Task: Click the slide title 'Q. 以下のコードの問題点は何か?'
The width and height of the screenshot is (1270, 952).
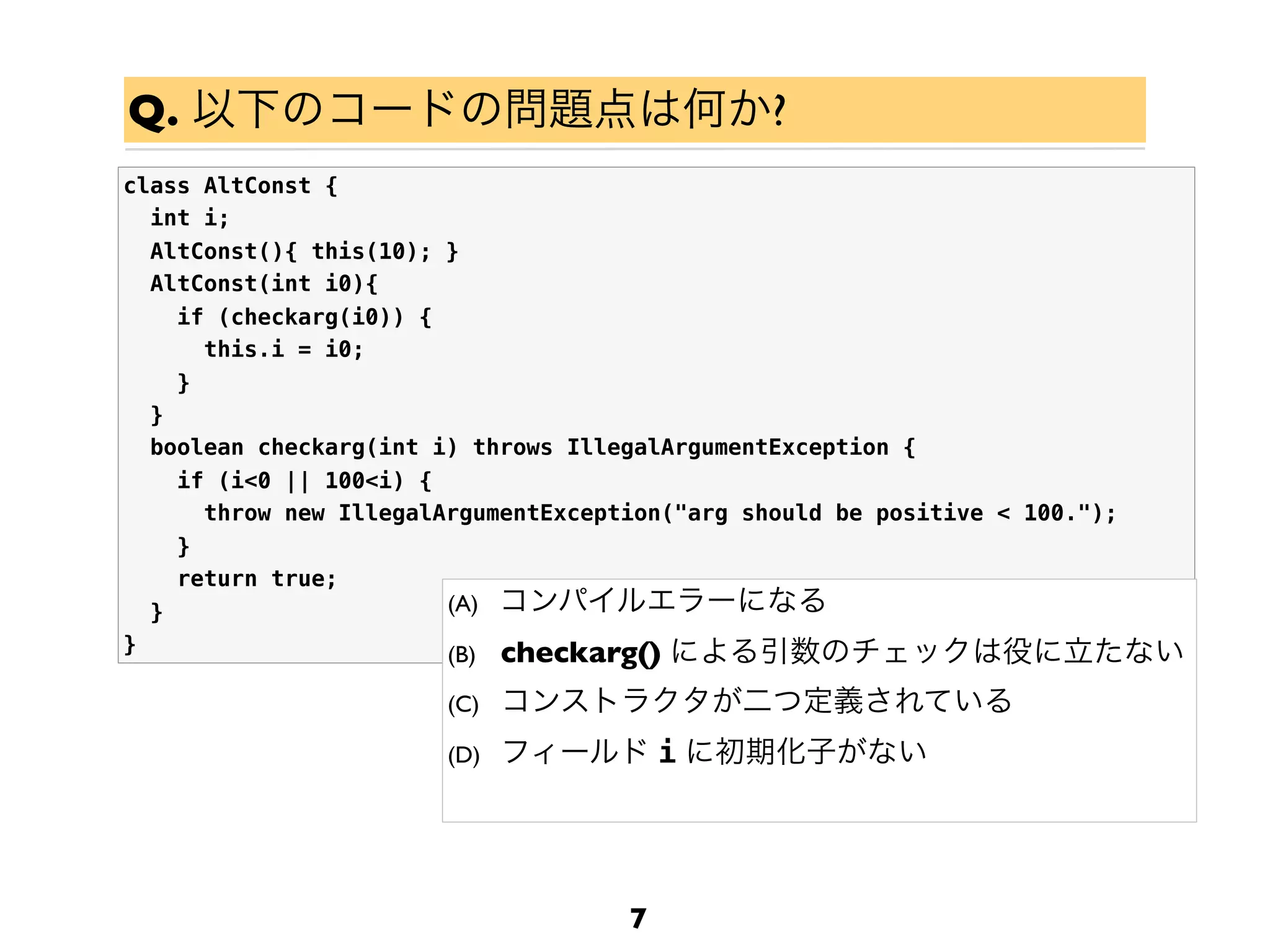Action: (x=458, y=110)
